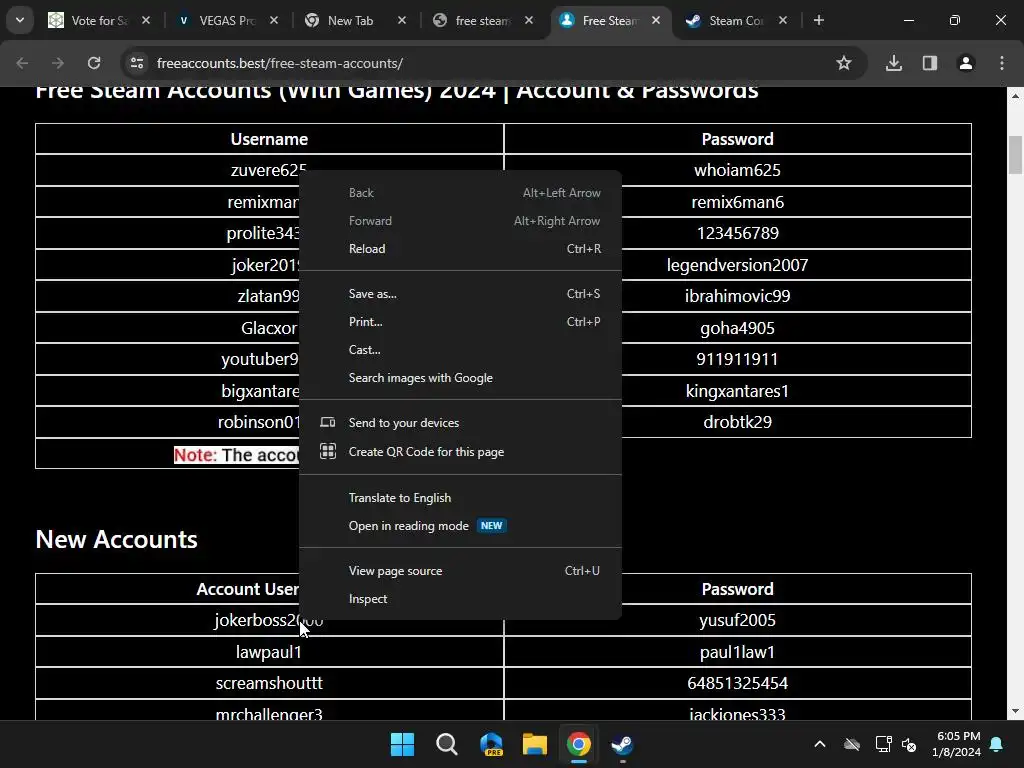
Task: Choose View page source
Action: [460, 571]
